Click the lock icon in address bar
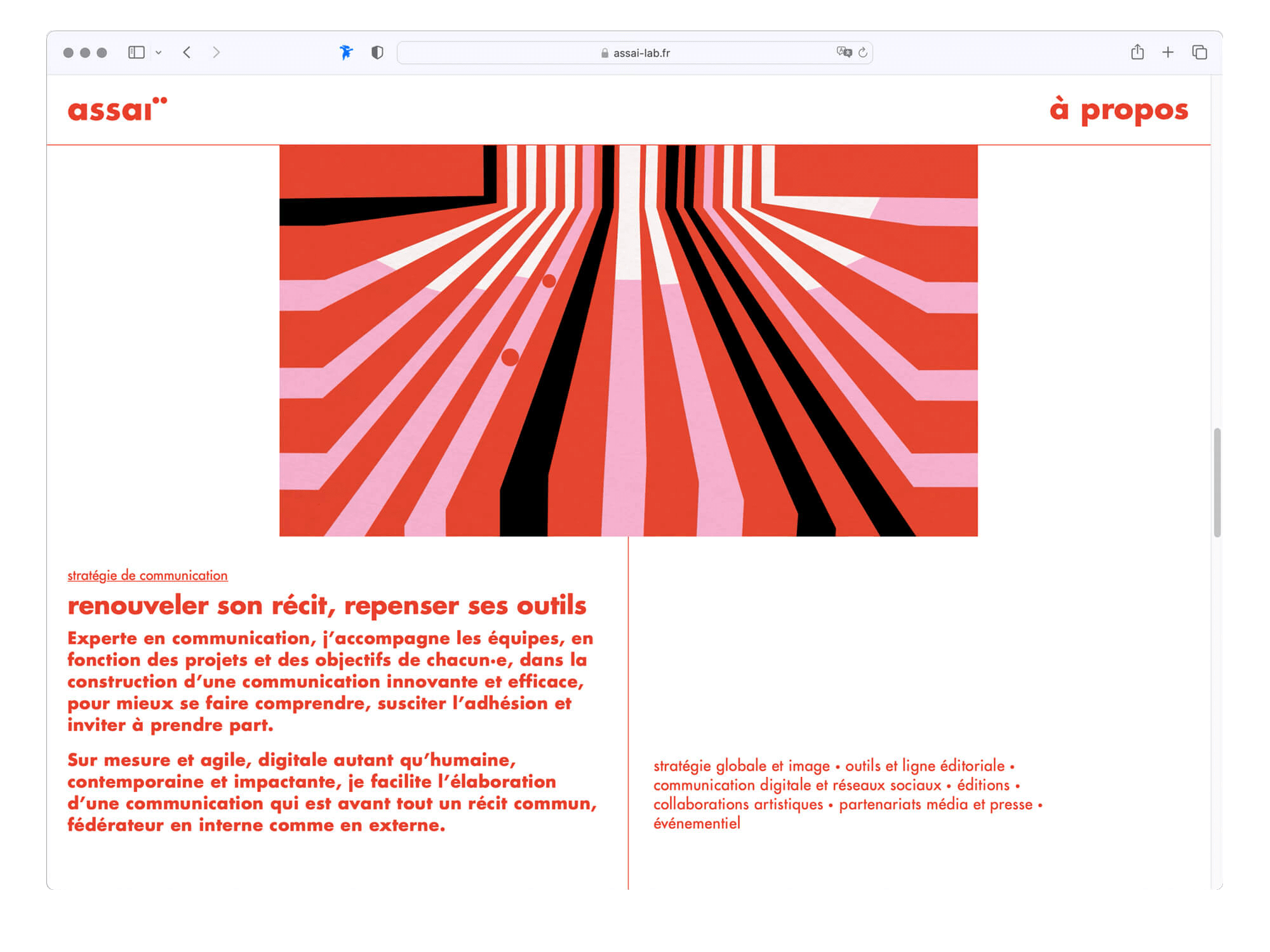The image size is (1270, 952). 605,53
